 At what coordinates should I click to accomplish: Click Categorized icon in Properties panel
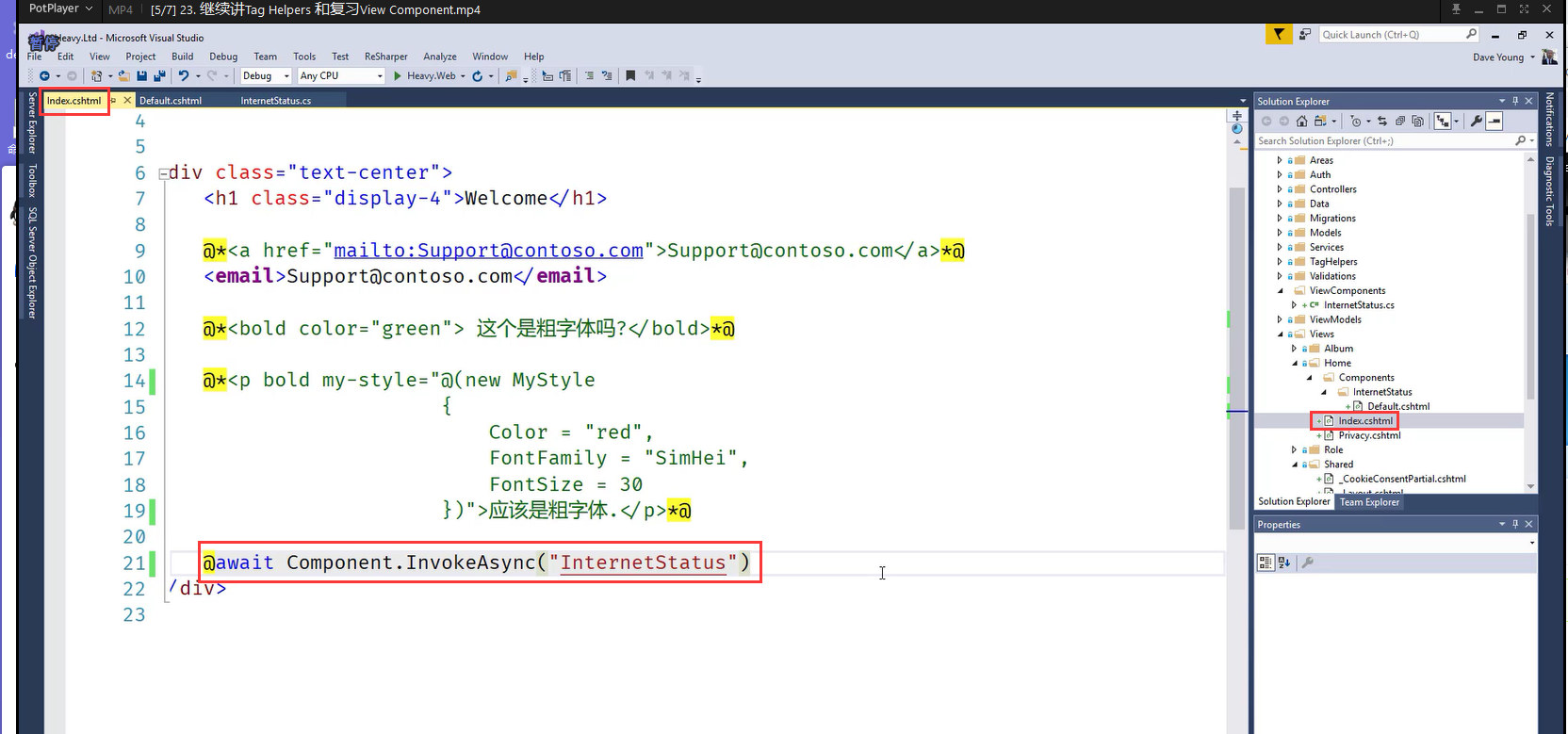(x=1266, y=563)
